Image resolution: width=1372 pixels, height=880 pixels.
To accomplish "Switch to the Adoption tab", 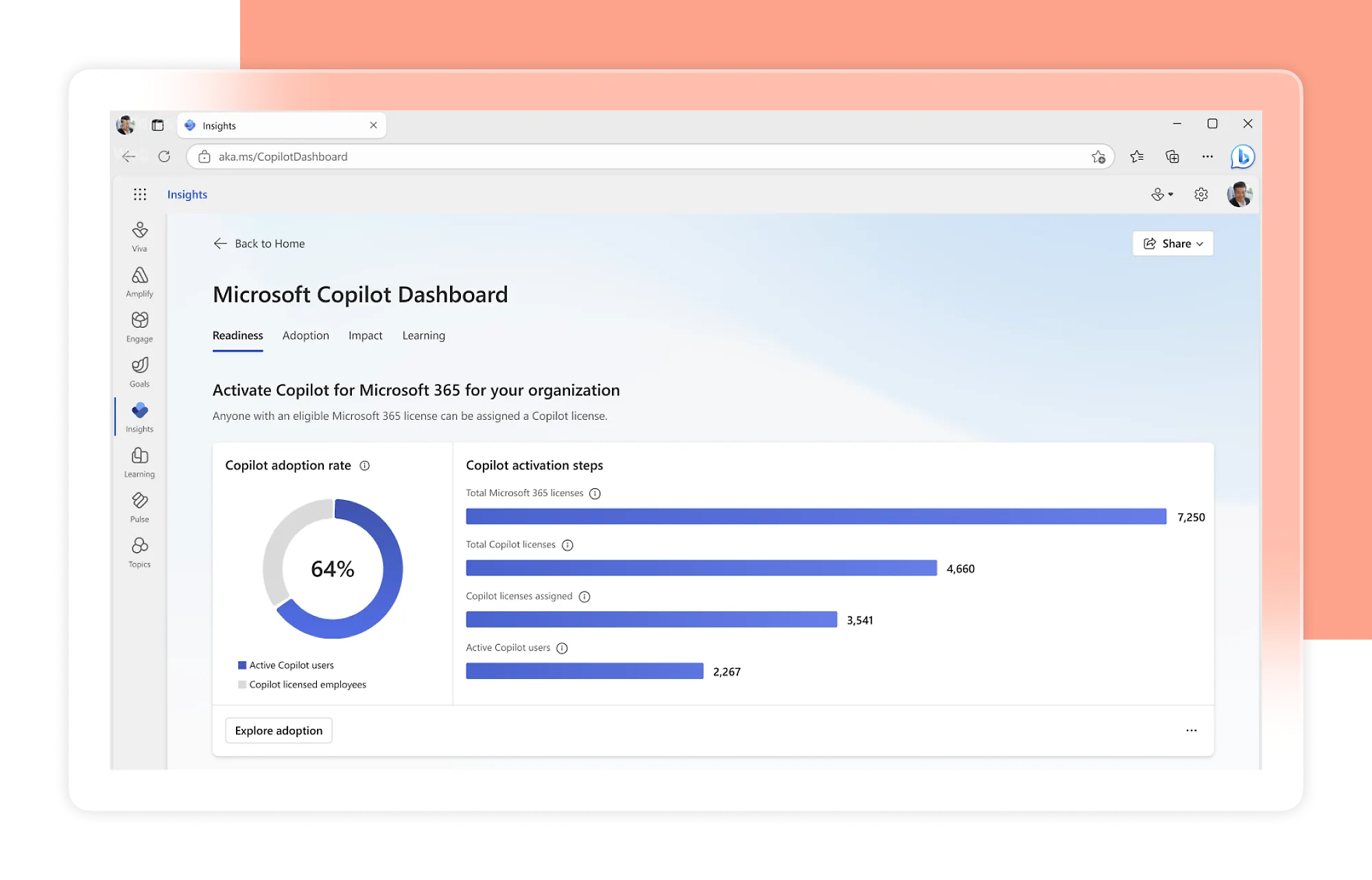I will click(305, 335).
